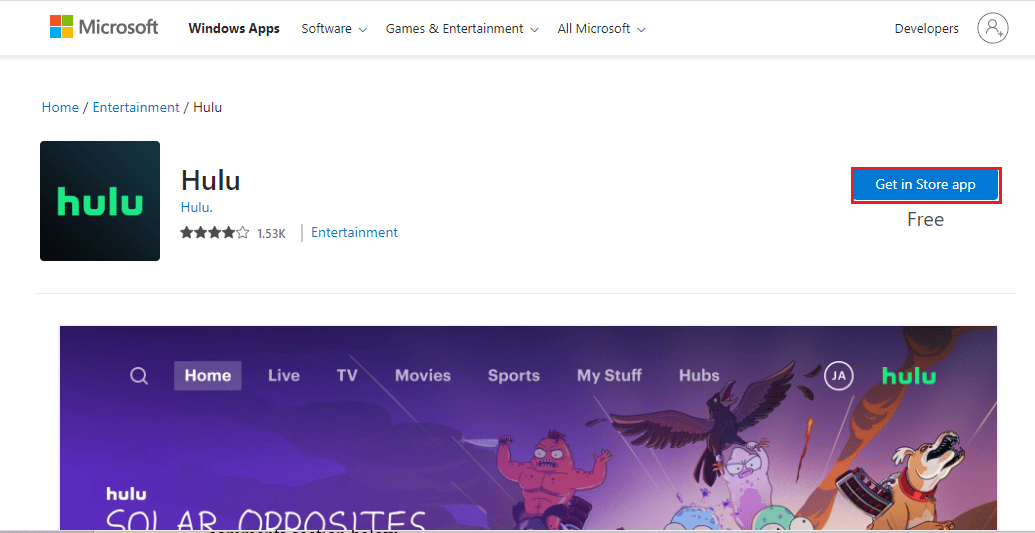Expand the Software dropdown menu
Screen dimensions: 1035x533
coord(334,29)
